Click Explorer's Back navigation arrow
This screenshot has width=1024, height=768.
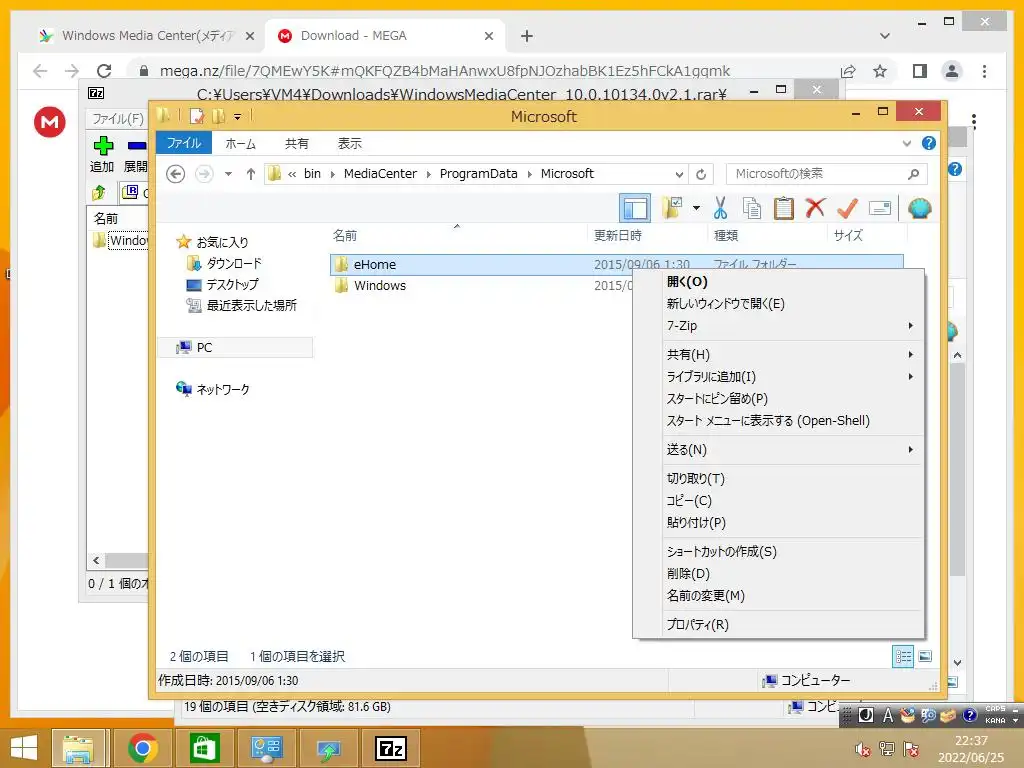click(175, 174)
